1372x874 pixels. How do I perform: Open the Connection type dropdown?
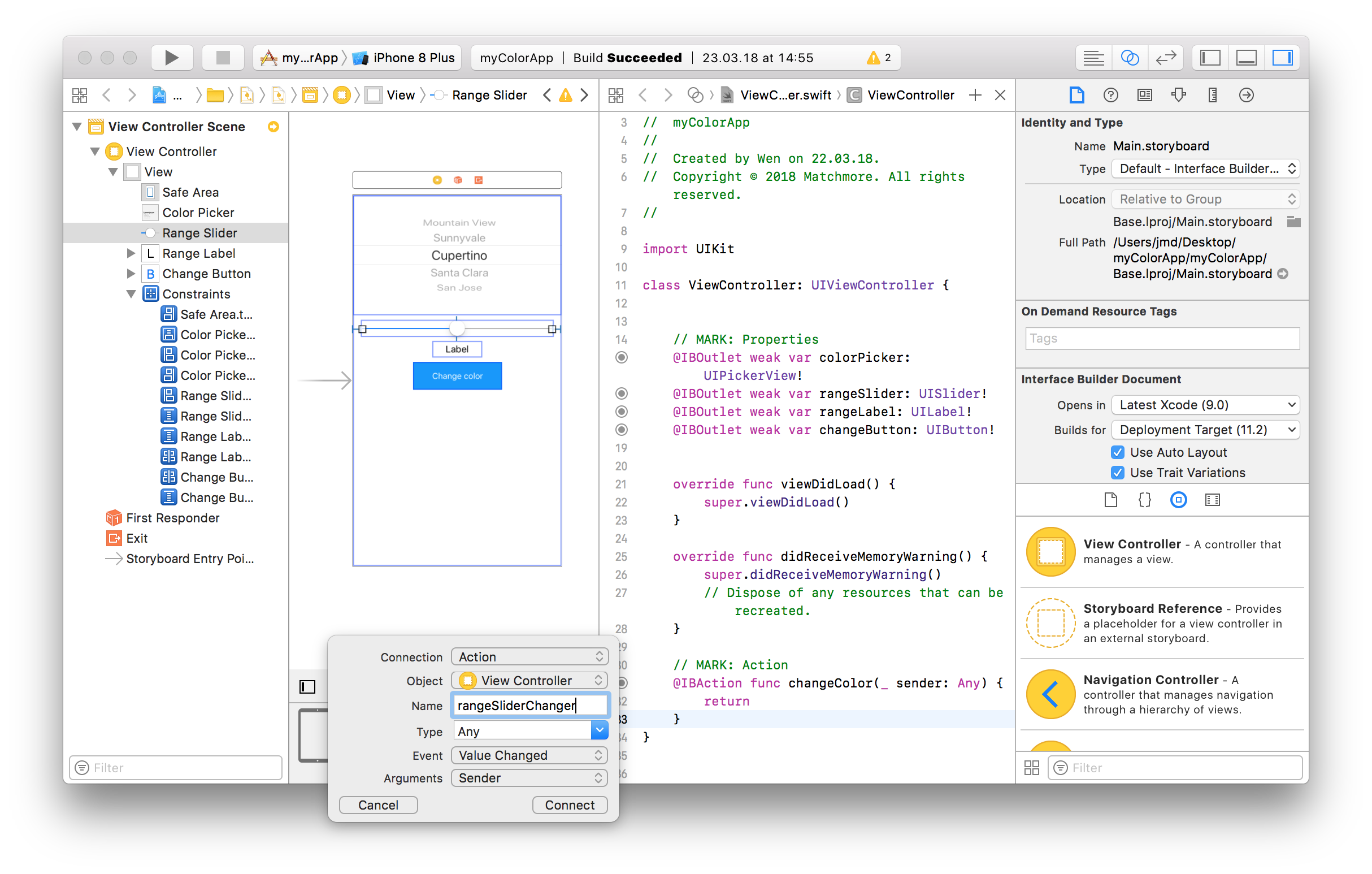pos(529,657)
